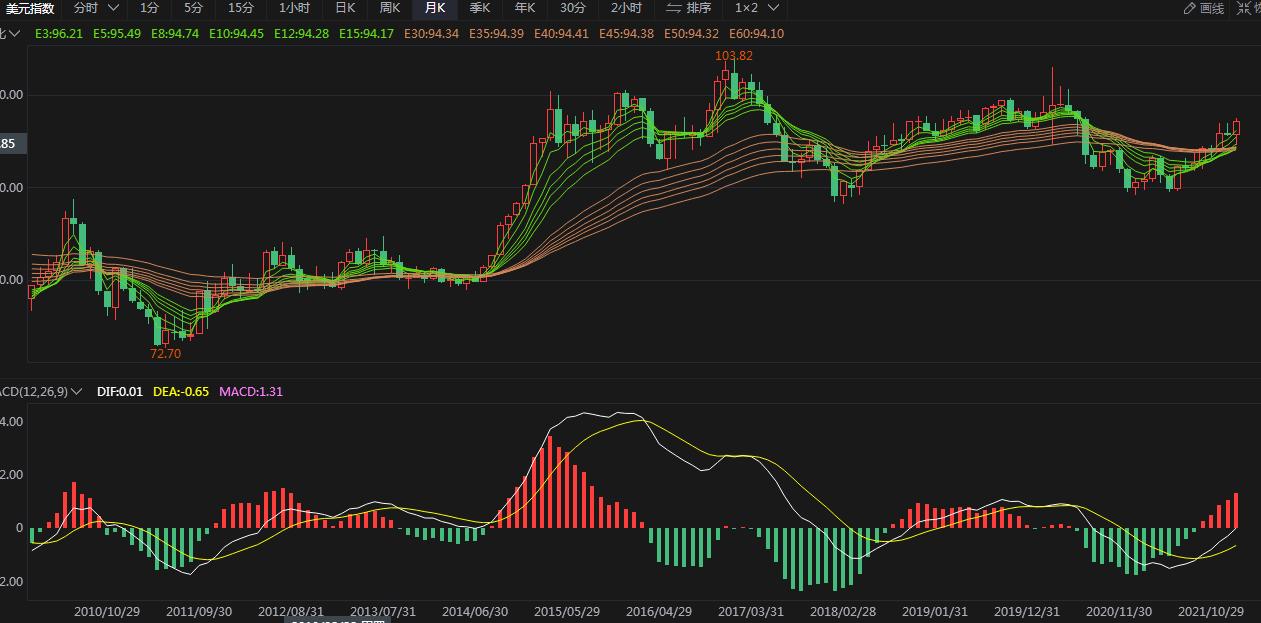1261x623 pixels.
Task: Click the 排序 sort swap icon
Action: tap(674, 8)
